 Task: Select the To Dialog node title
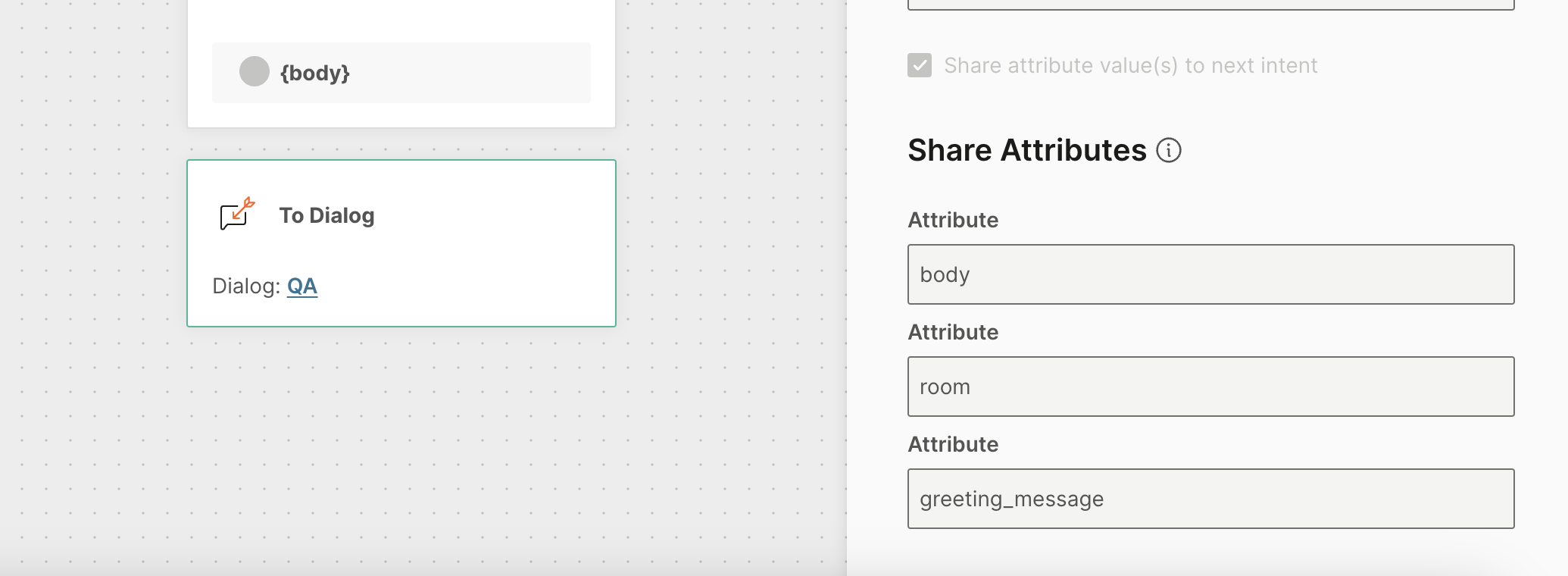pyautogui.click(x=326, y=215)
